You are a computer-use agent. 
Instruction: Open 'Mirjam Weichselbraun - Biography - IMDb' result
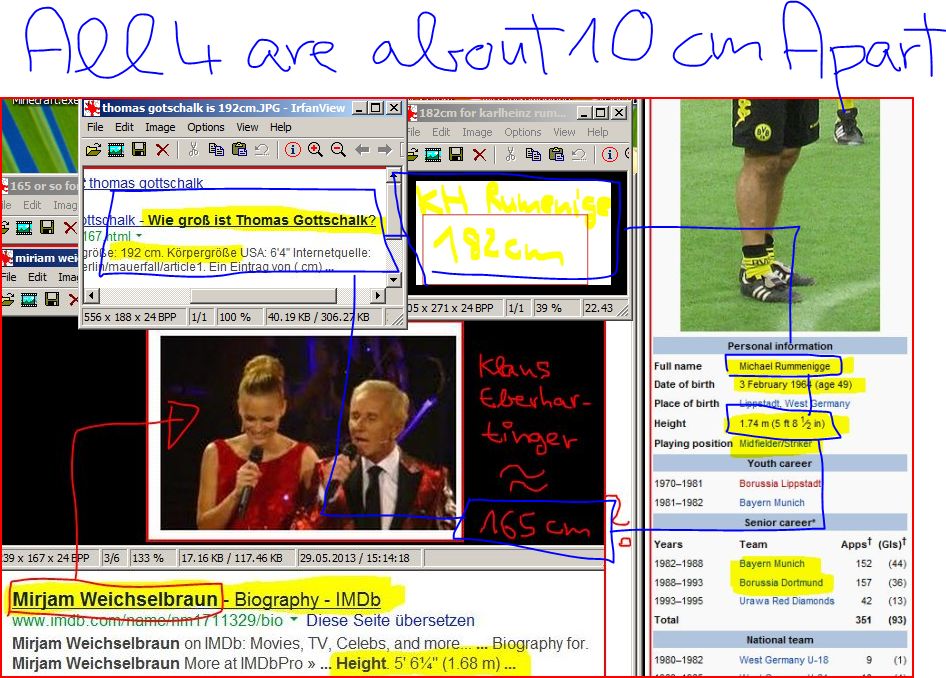(197, 599)
